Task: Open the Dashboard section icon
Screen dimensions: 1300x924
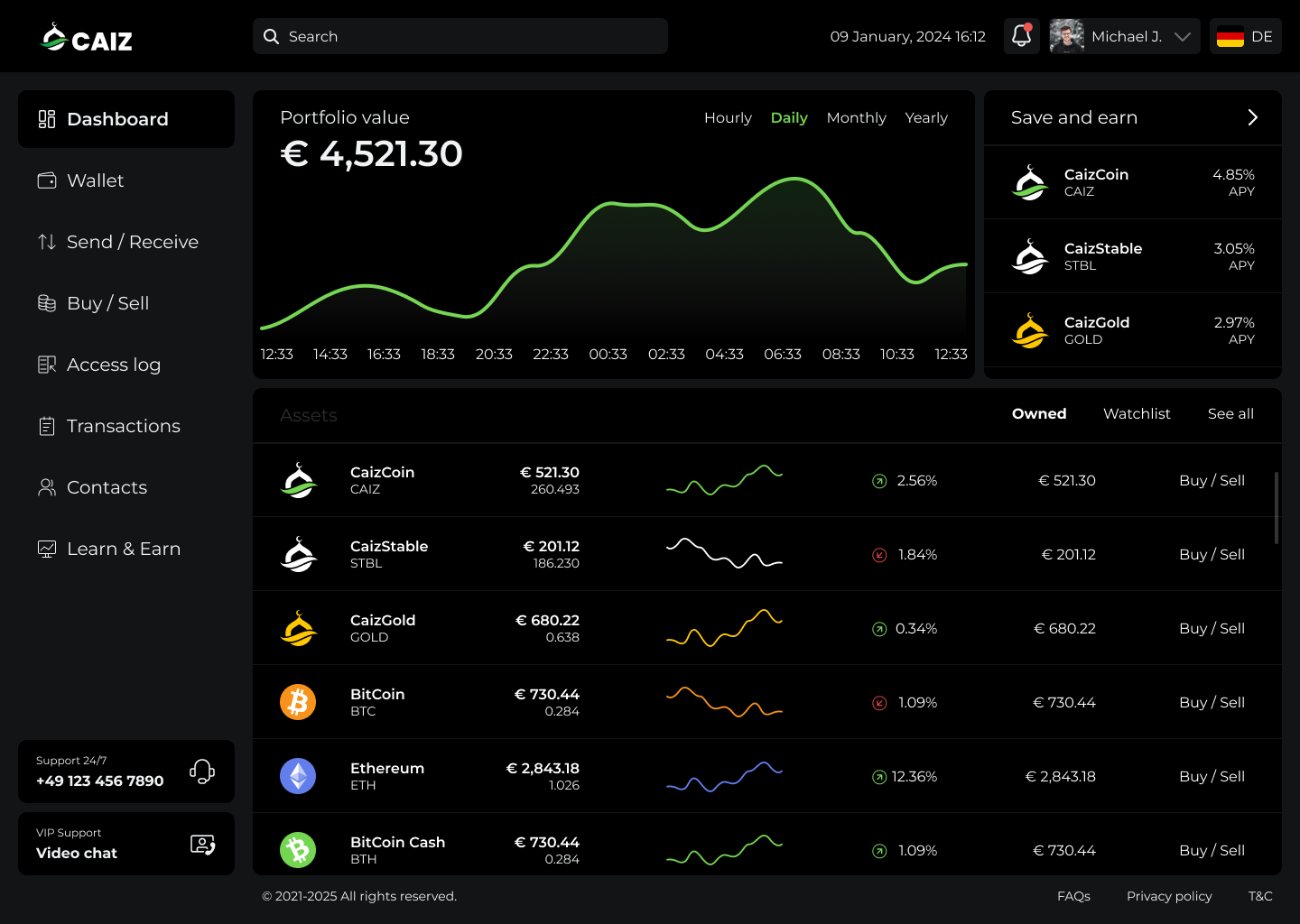Action: [46, 118]
